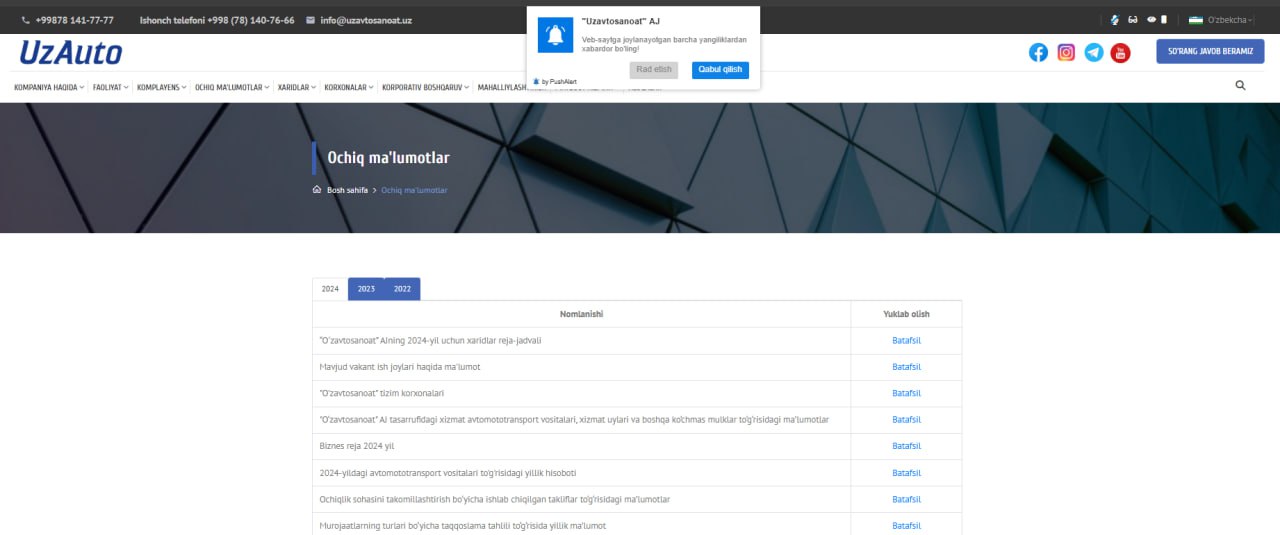
Task: Click the Ochiq ma'lumotlar page heading
Action: [388, 158]
